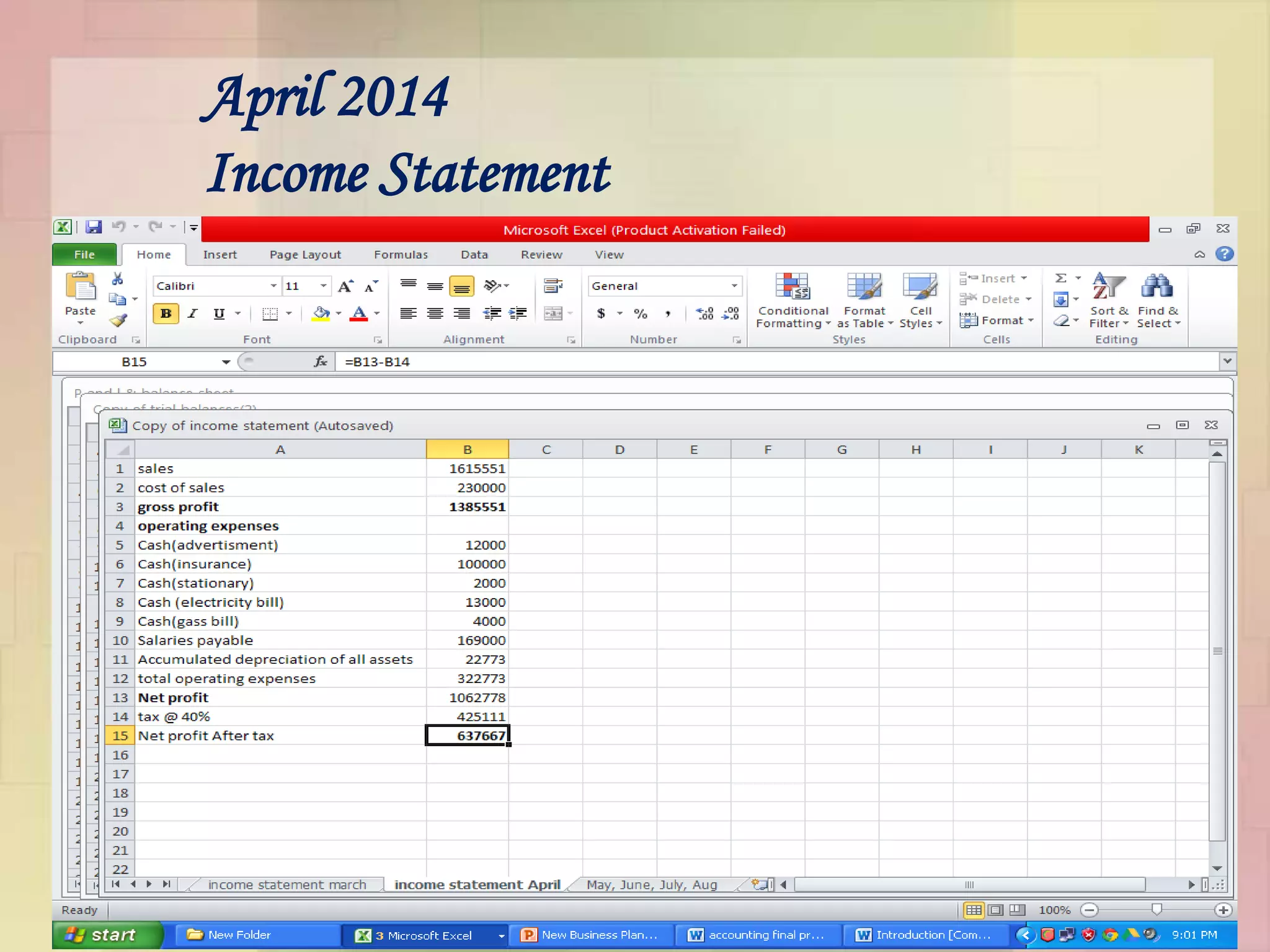Open Sort & Filter dropdown

[1109, 301]
